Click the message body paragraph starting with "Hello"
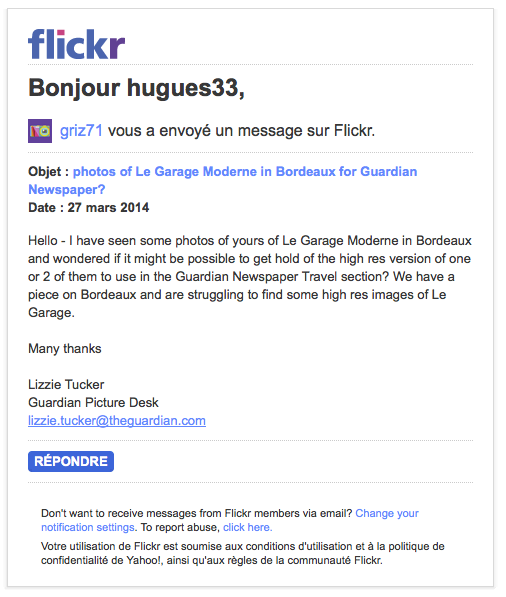Screen dimensions: 506x597 point(250,277)
